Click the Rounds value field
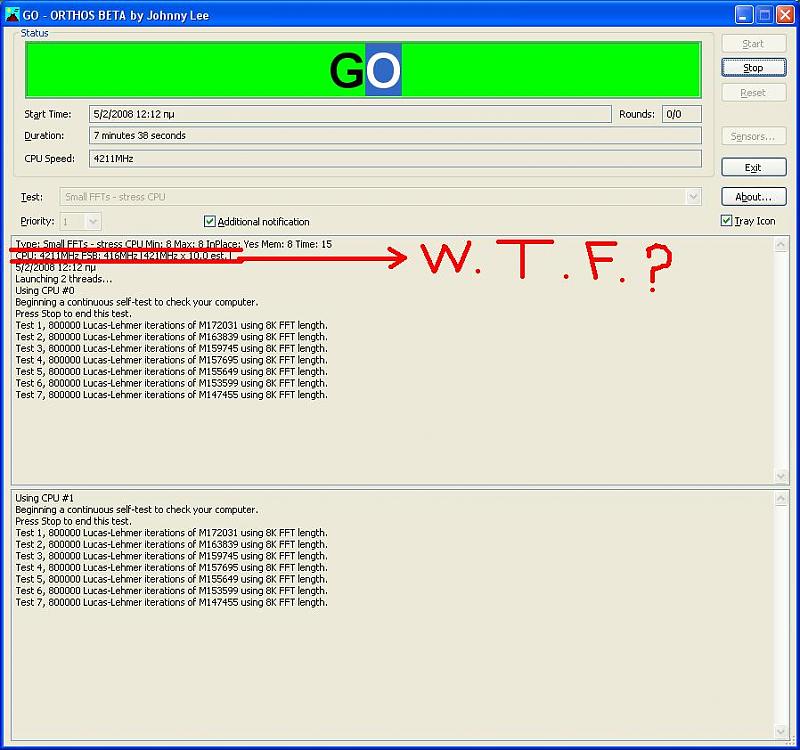 (682, 114)
